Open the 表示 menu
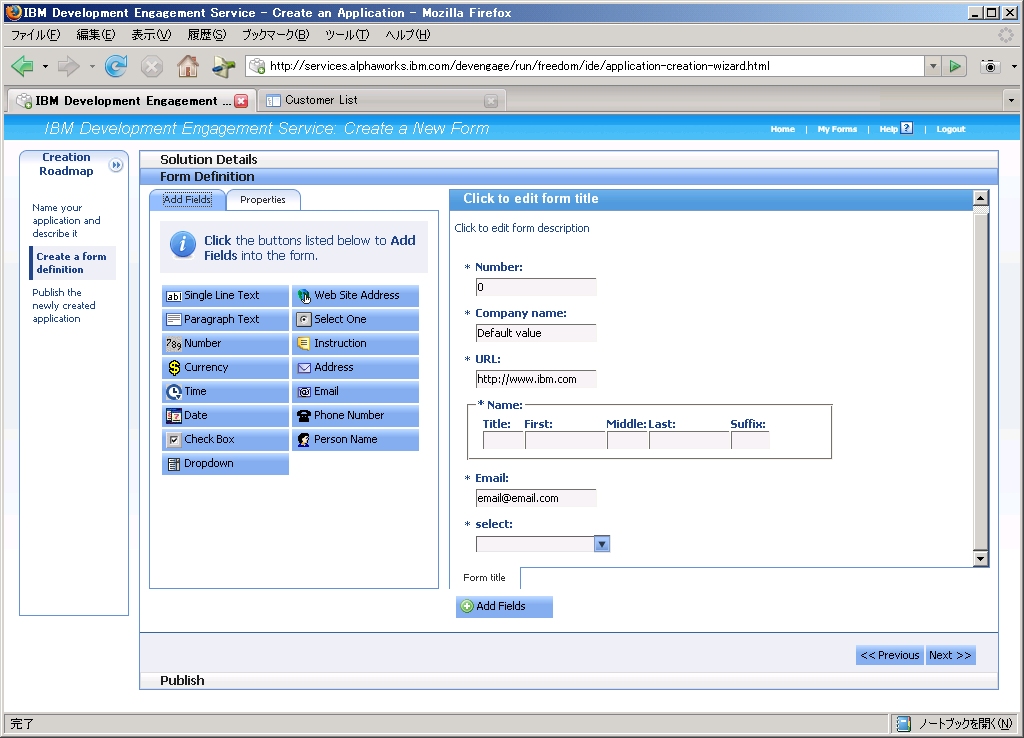This screenshot has width=1024, height=738. click(151, 35)
